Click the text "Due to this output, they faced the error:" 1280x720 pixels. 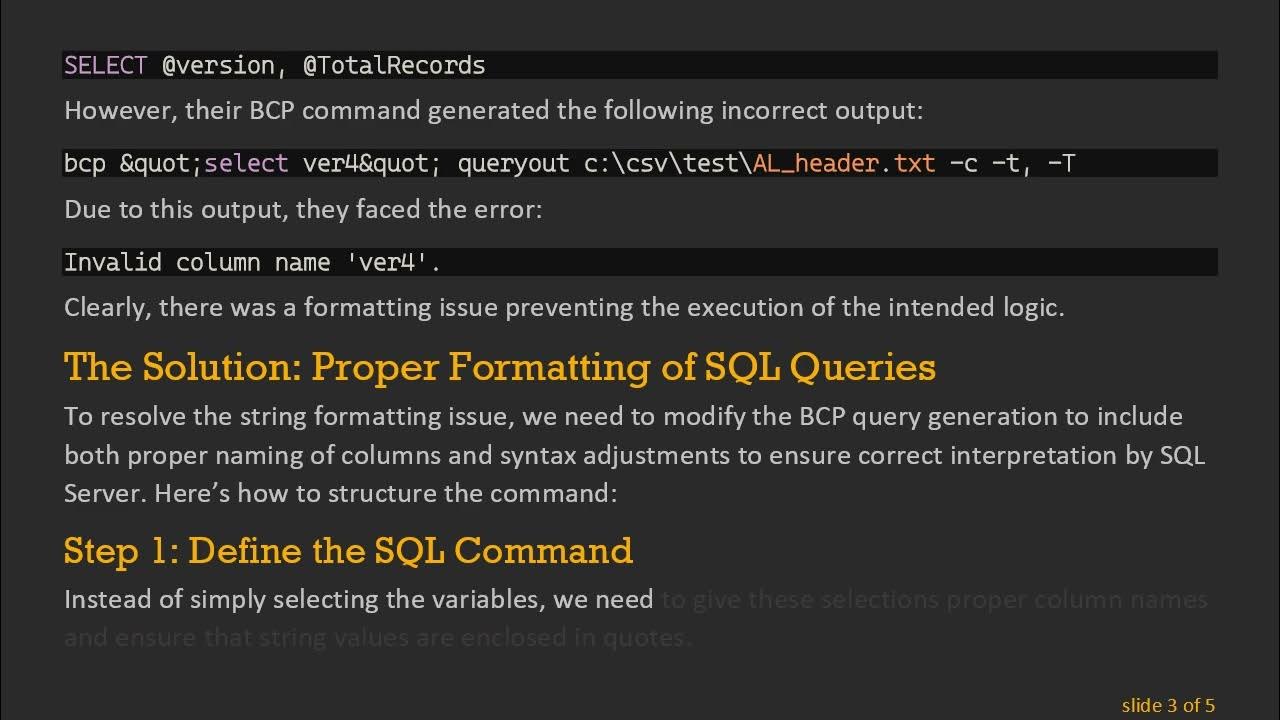(x=303, y=210)
